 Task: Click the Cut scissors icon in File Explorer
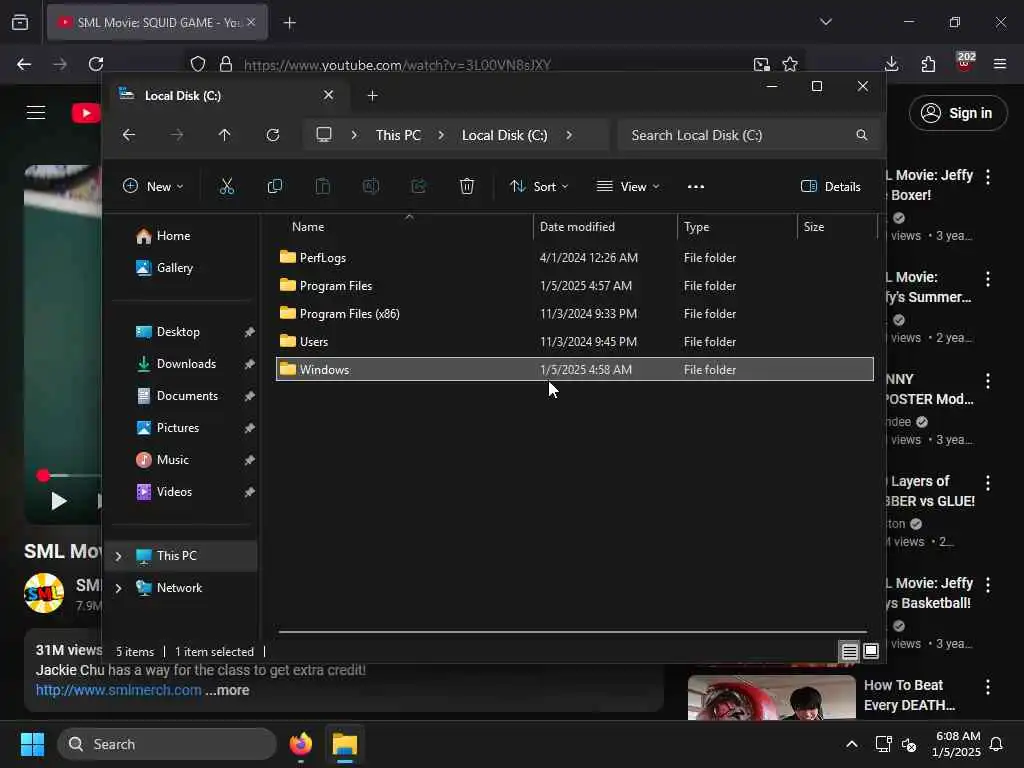tap(227, 187)
